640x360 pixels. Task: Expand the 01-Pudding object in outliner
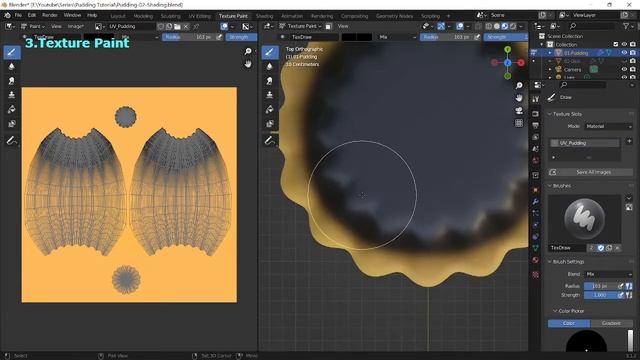tap(550, 53)
